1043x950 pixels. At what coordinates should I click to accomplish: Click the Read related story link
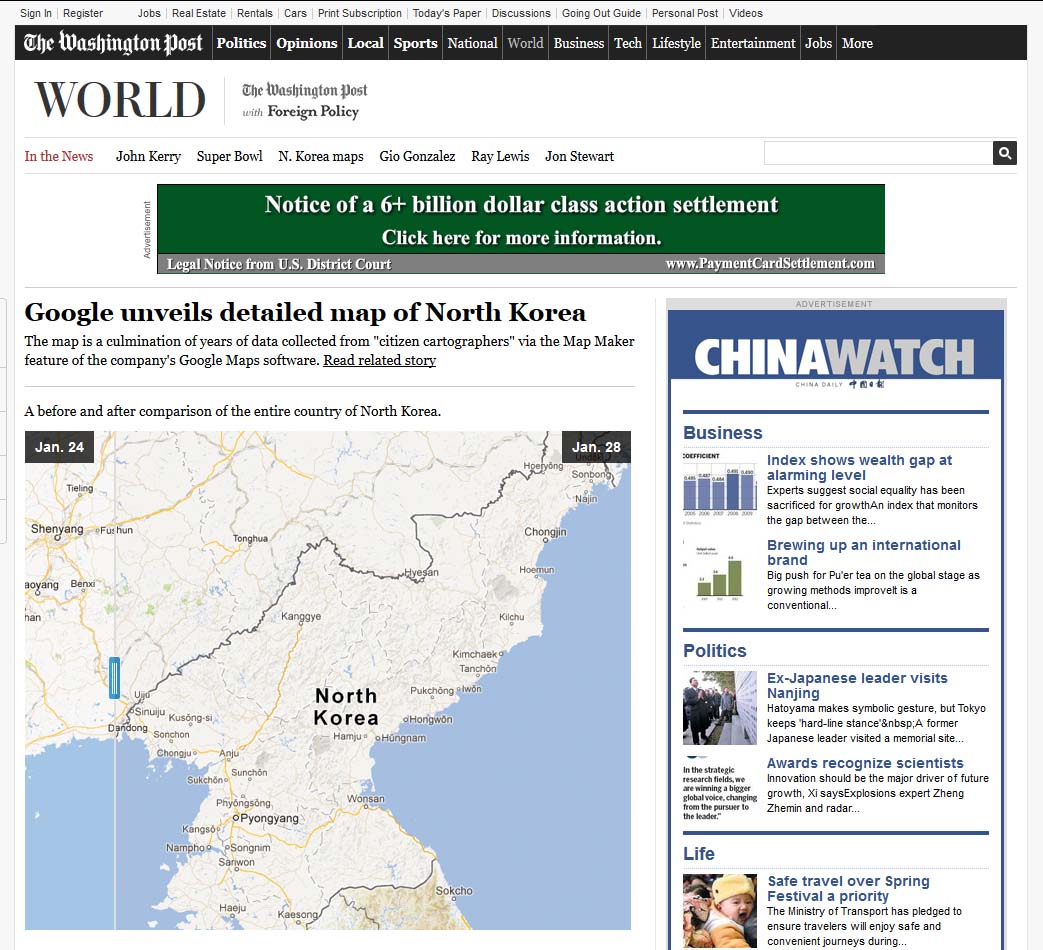[379, 360]
